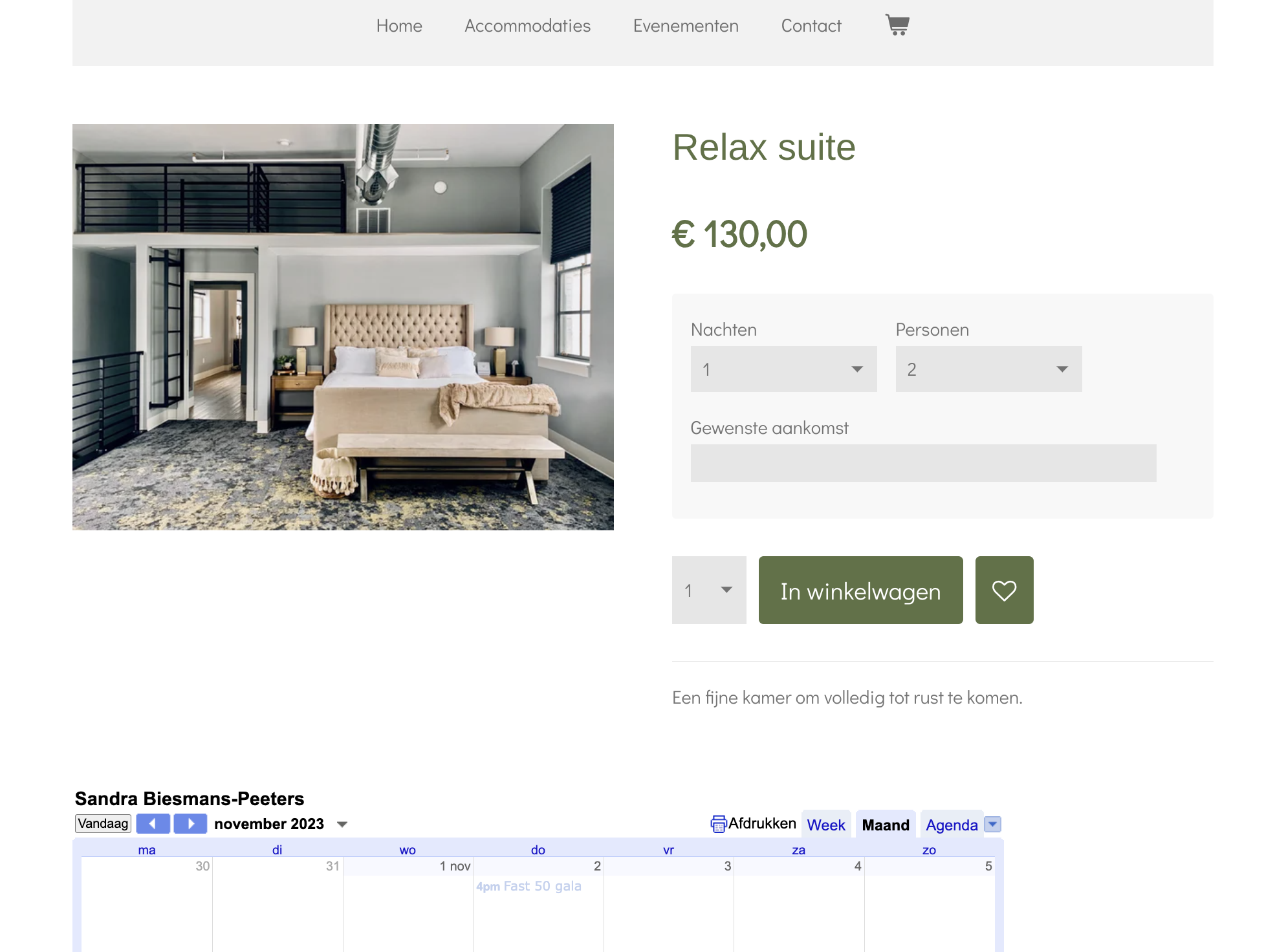Click the Vandaag button

103,823
